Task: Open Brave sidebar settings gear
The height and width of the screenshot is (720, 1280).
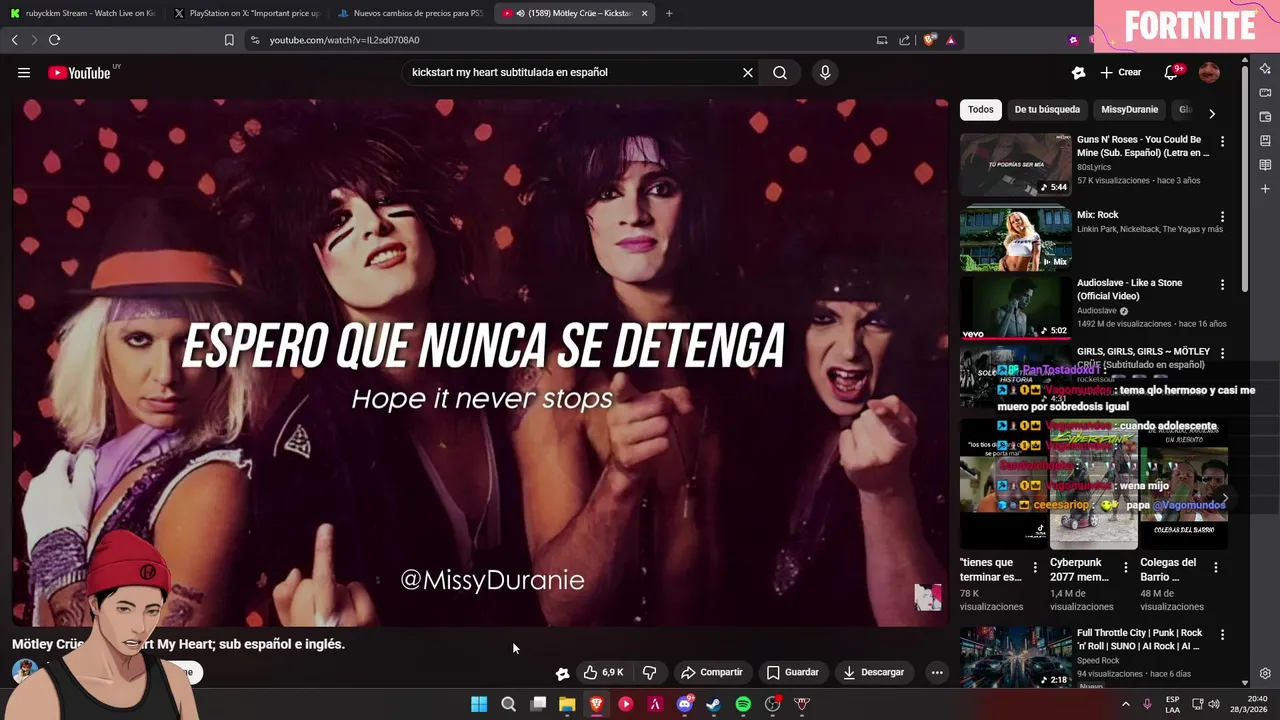Action: point(1265,673)
